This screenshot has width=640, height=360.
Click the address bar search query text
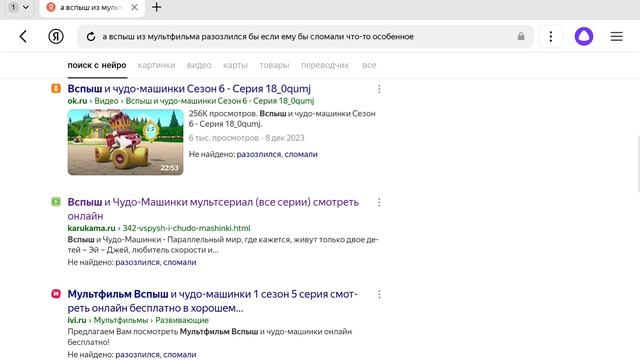coord(258,37)
